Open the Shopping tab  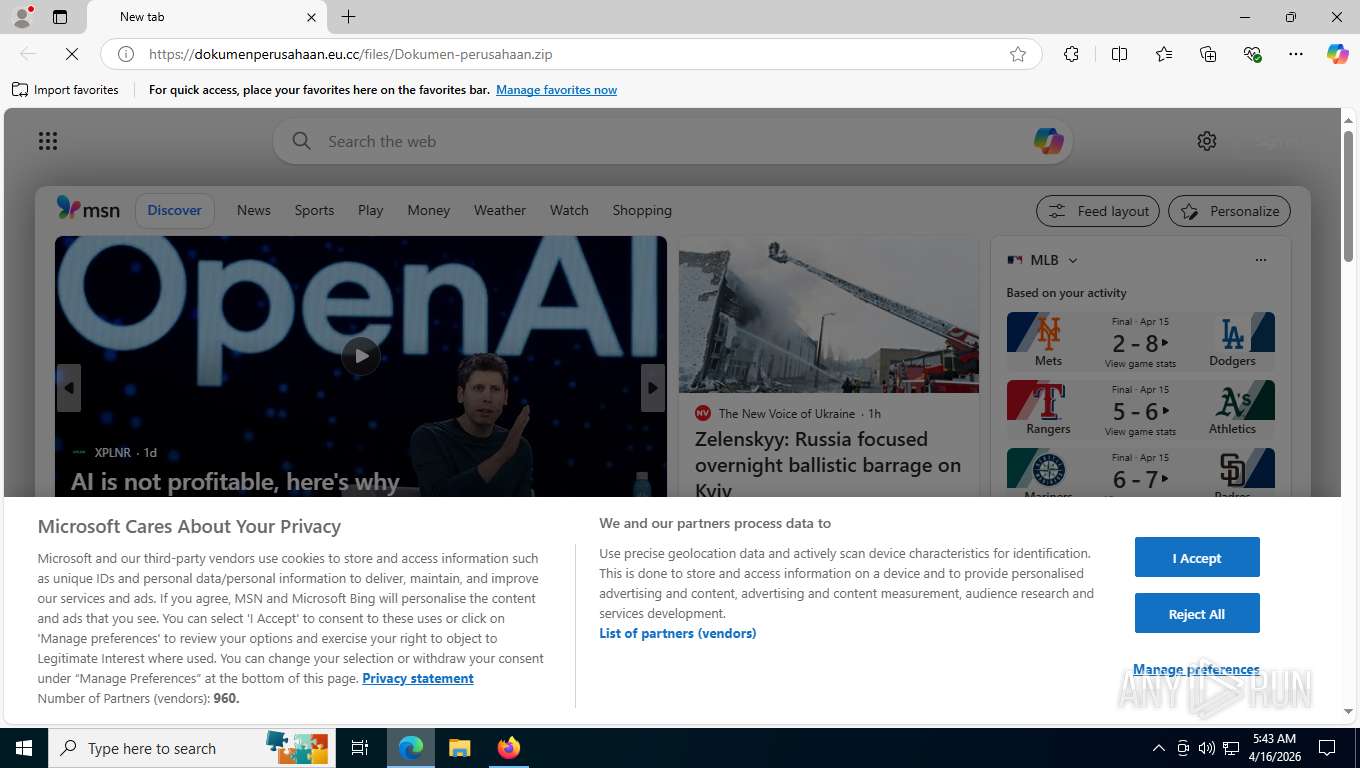(x=642, y=210)
